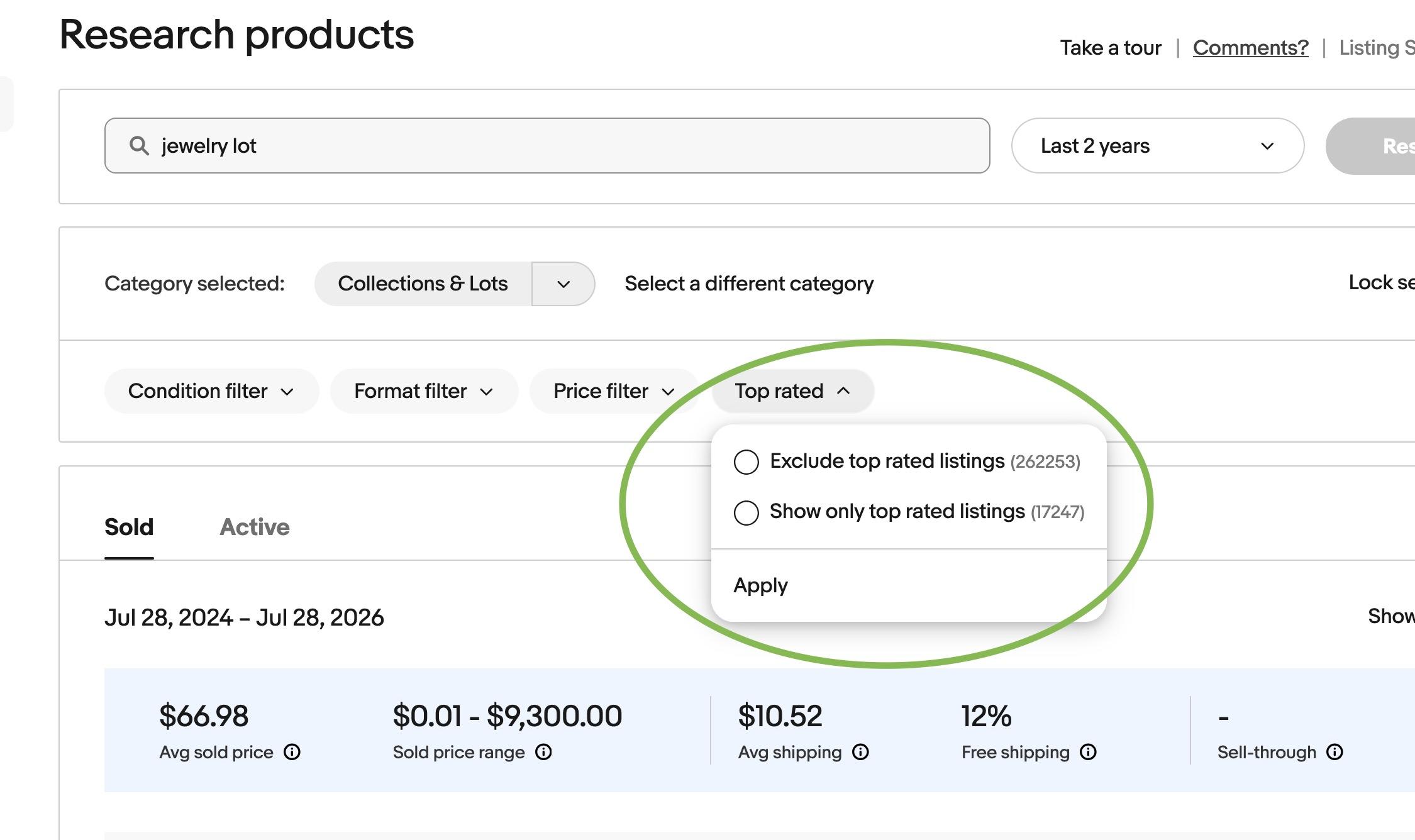Switch to the Sold tab
1415x840 pixels.
coord(129,527)
